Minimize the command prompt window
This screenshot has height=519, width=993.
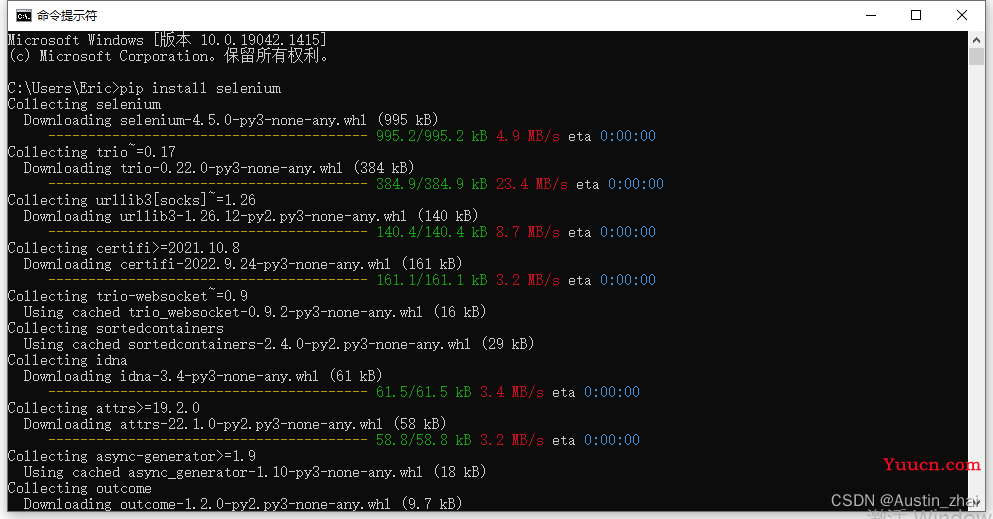click(x=870, y=15)
